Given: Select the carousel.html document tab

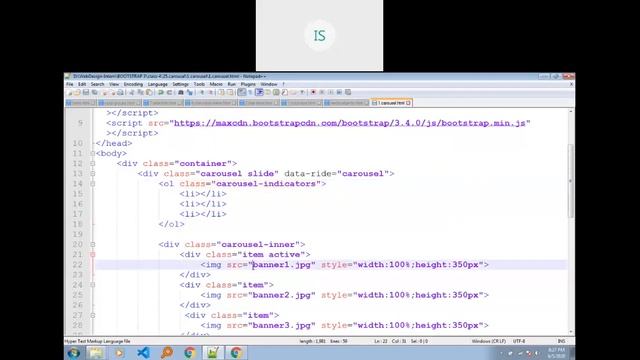Looking at the screenshot, I should [x=391, y=103].
